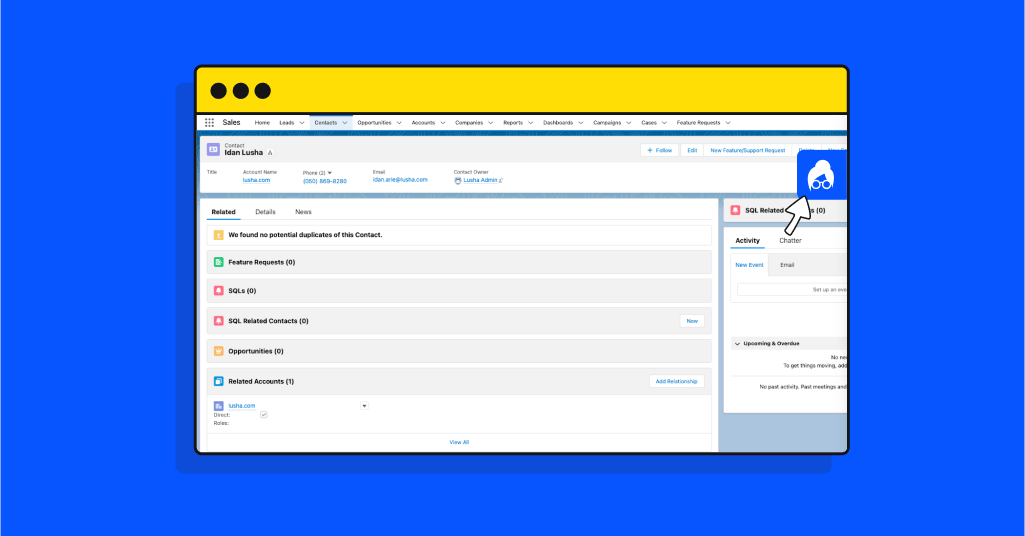This screenshot has width=1025, height=536.
Task: Open the Accounts navigation tab
Action: tap(423, 123)
